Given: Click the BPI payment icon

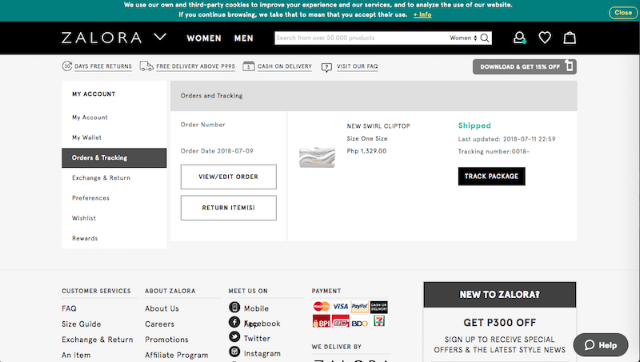Looking at the screenshot, I should 321,322.
